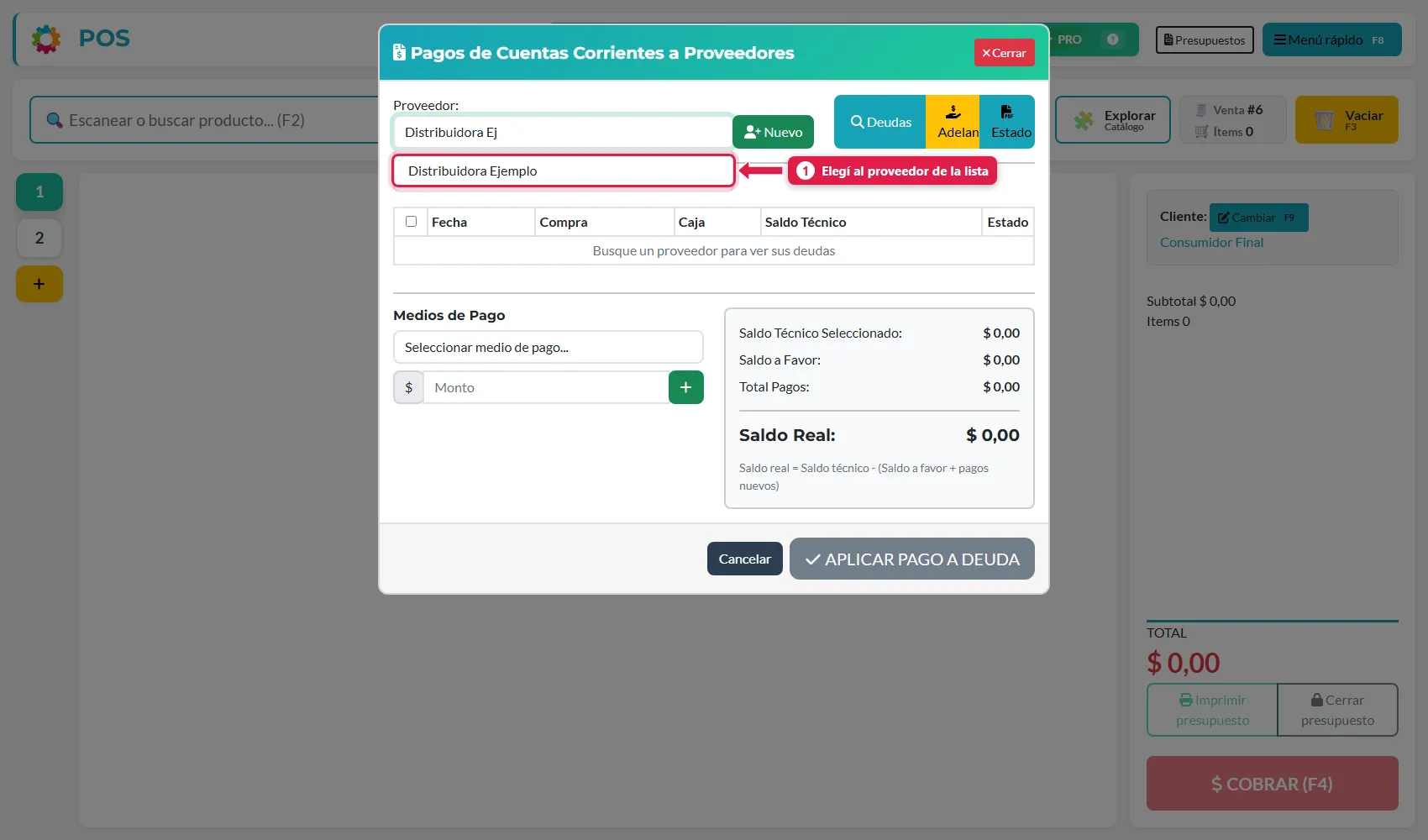Click the Explorar Catálogo puzzle icon
Viewport: 1428px width, 840px height.
pyautogui.click(x=1084, y=120)
